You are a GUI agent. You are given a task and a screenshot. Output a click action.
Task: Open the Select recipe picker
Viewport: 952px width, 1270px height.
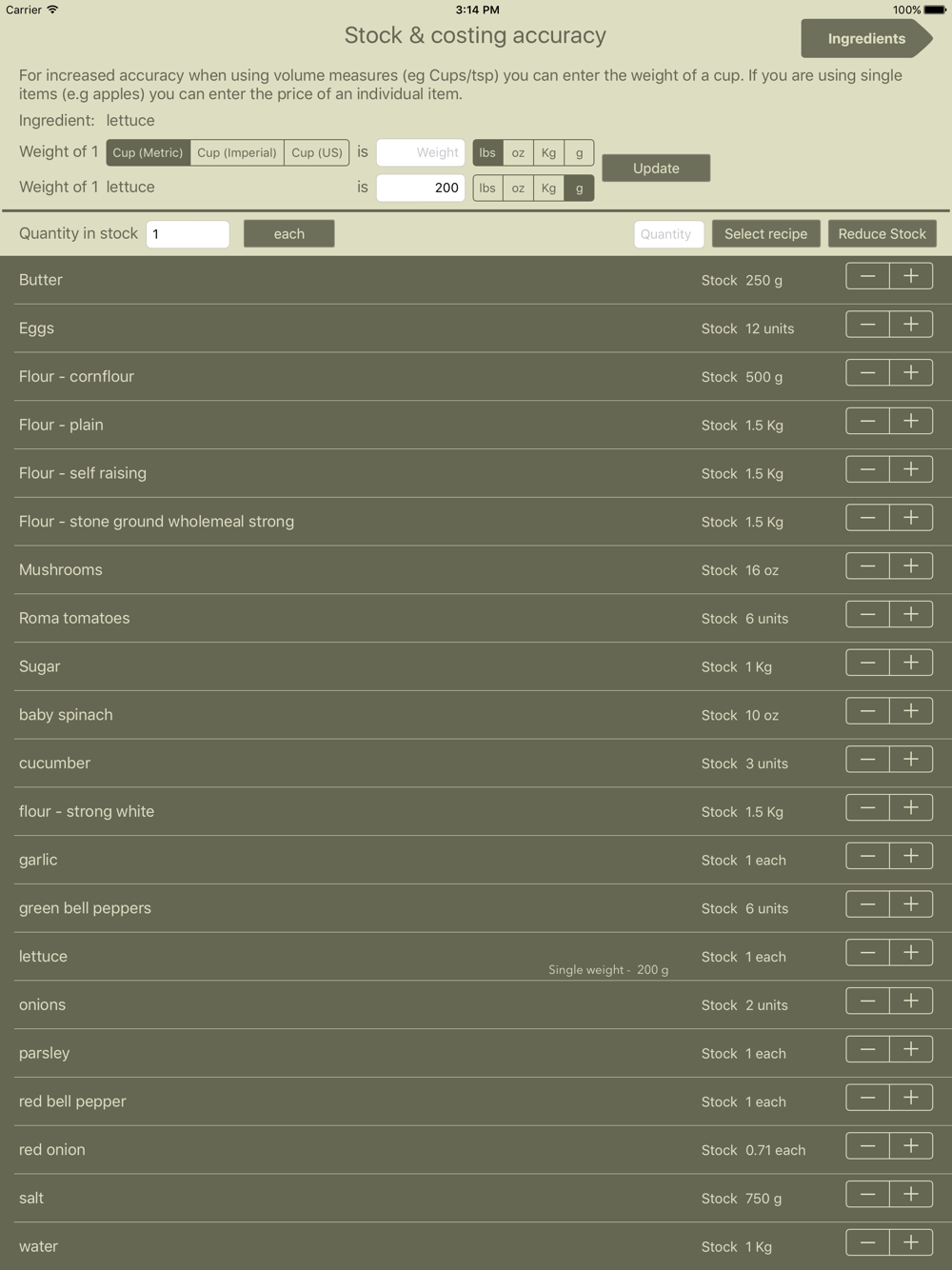point(765,233)
